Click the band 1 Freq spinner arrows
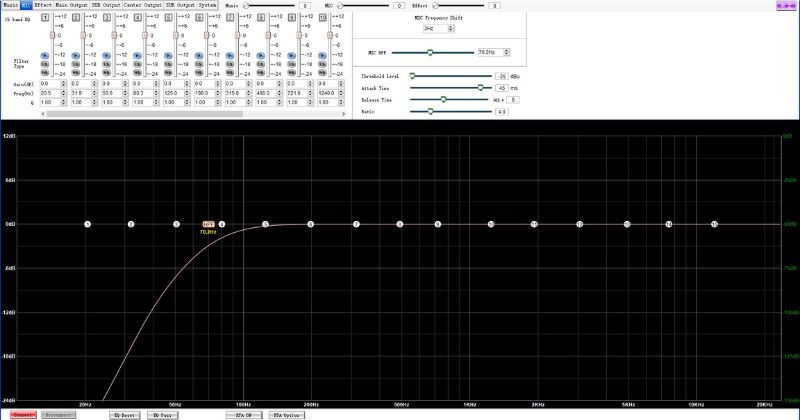Image resolution: width=800 pixels, height=420 pixels. (66, 93)
